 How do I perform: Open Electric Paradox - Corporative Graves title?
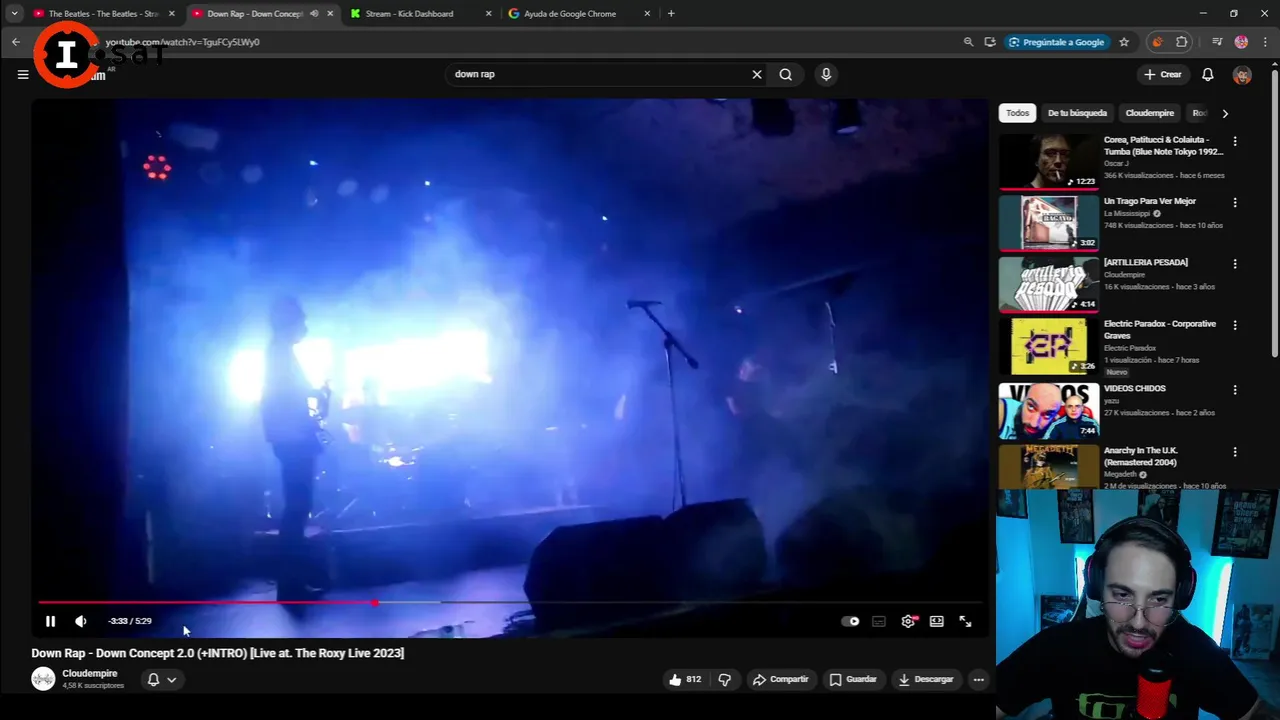click(1160, 330)
